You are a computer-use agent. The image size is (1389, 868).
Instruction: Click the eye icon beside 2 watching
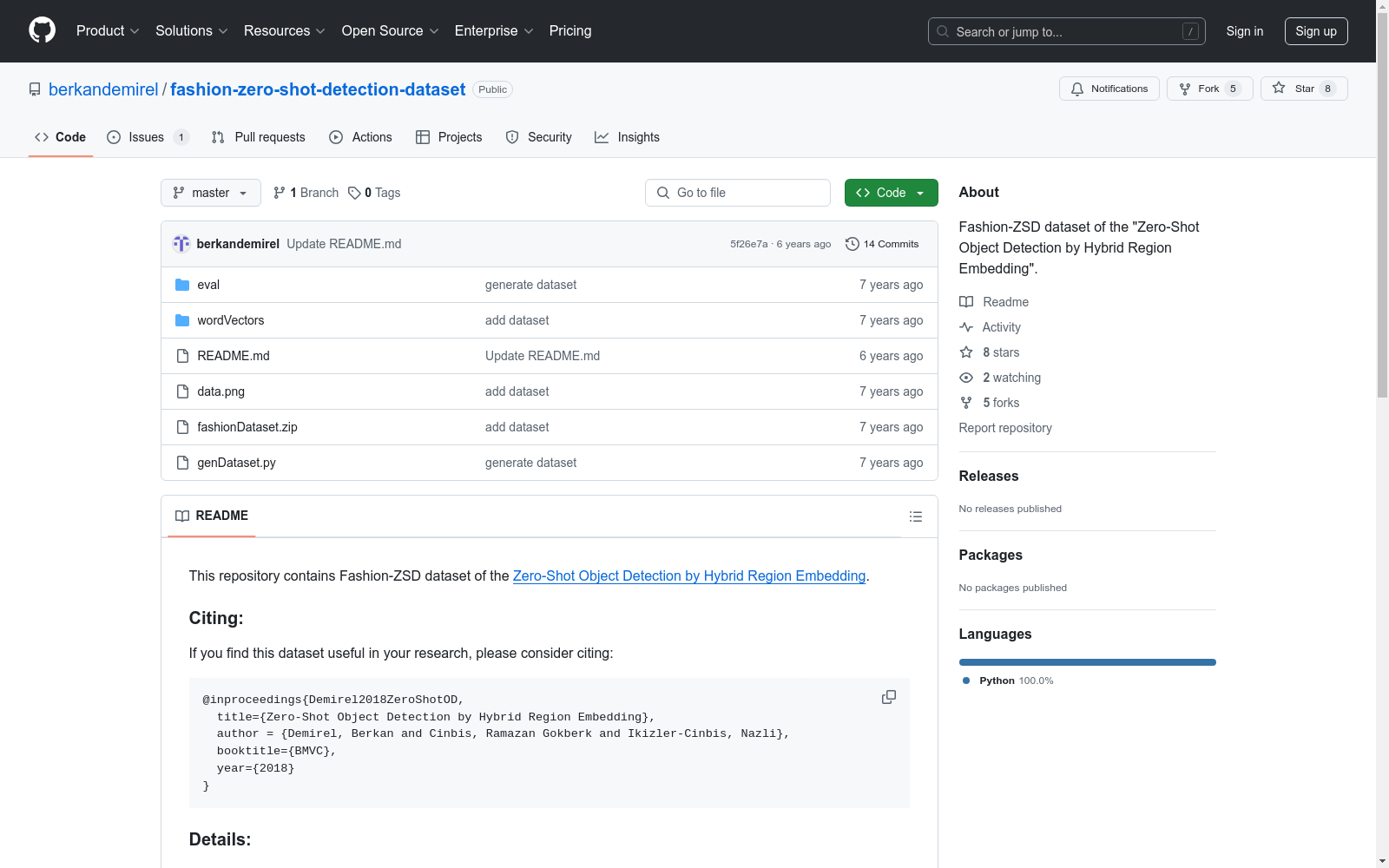[966, 378]
